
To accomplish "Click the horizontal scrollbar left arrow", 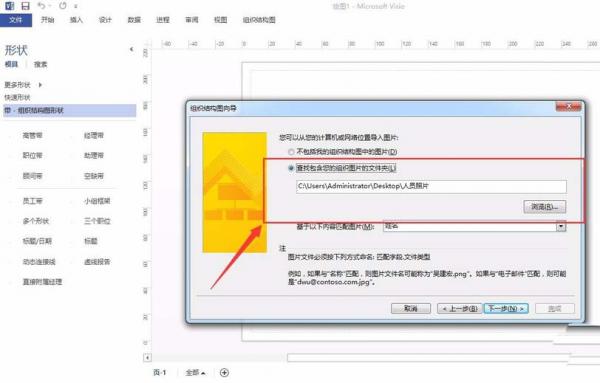I will pos(147,358).
